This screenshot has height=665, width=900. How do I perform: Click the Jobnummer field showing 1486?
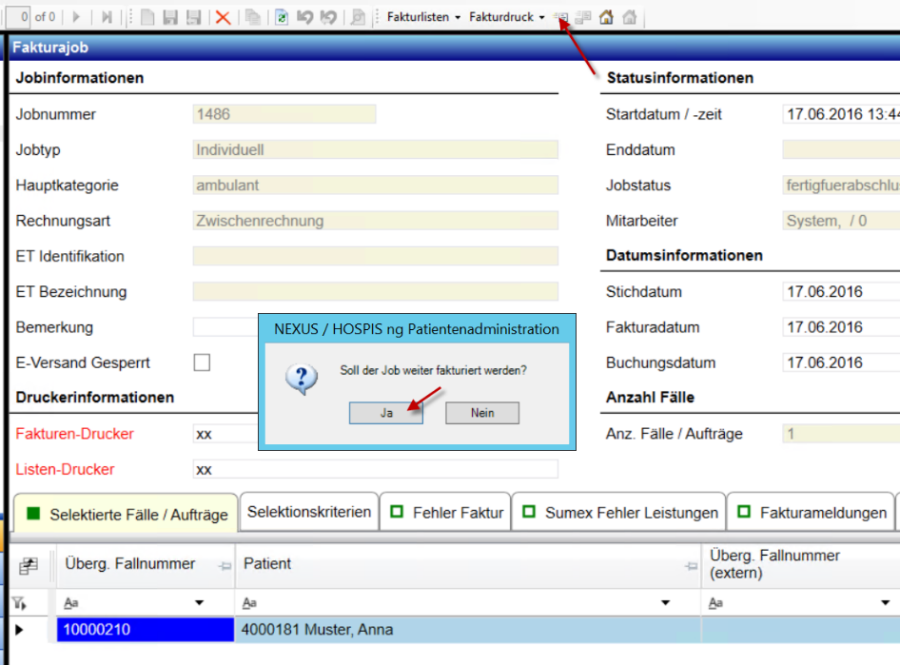coord(284,114)
